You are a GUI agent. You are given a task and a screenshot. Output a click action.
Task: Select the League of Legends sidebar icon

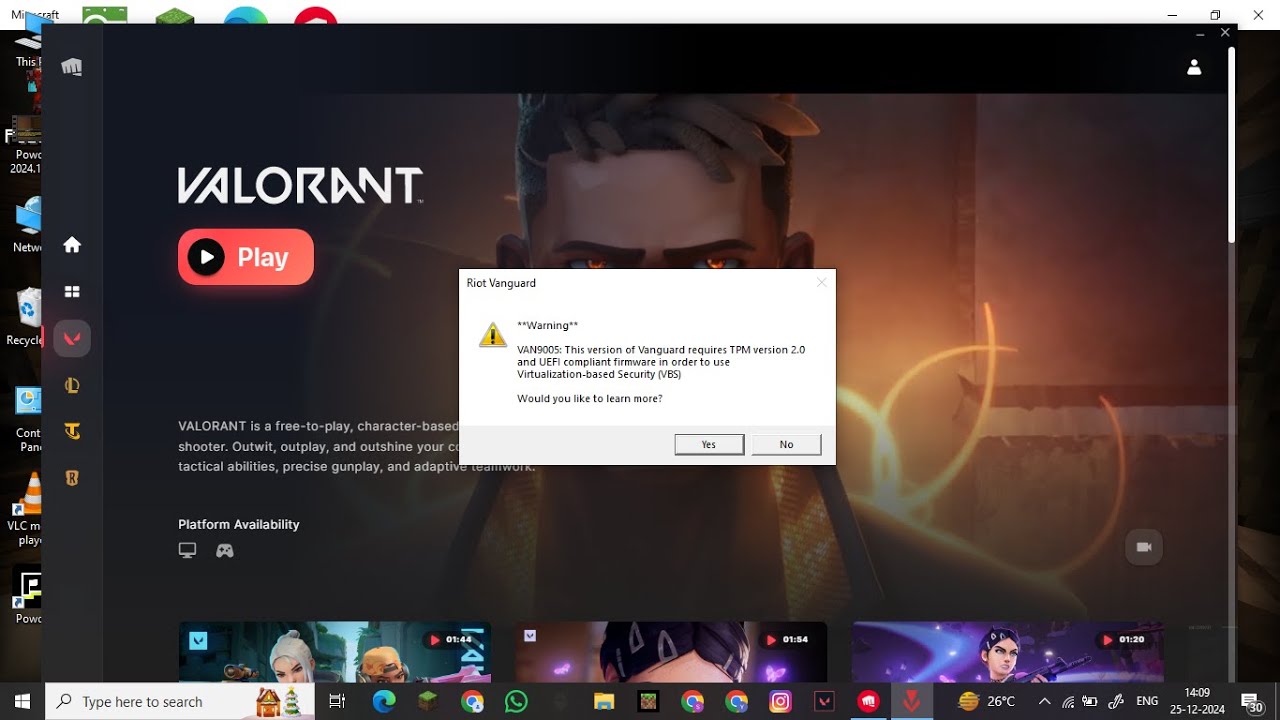72,386
